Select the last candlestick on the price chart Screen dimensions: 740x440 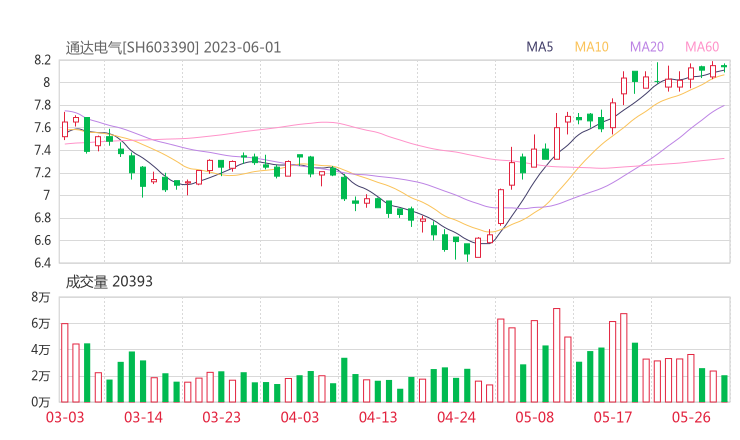[x=724, y=68]
